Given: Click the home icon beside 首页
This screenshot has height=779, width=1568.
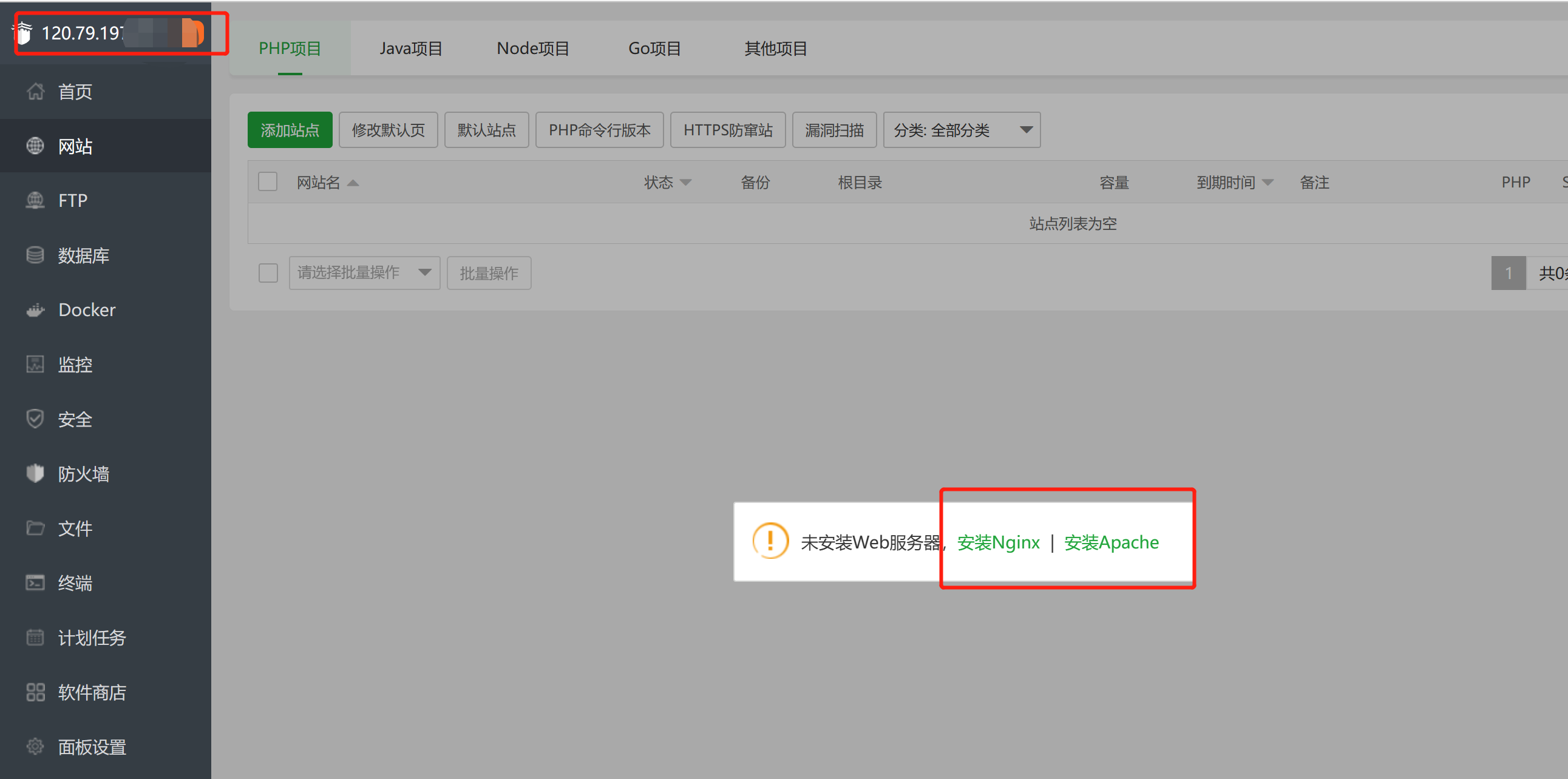Looking at the screenshot, I should point(35,91).
